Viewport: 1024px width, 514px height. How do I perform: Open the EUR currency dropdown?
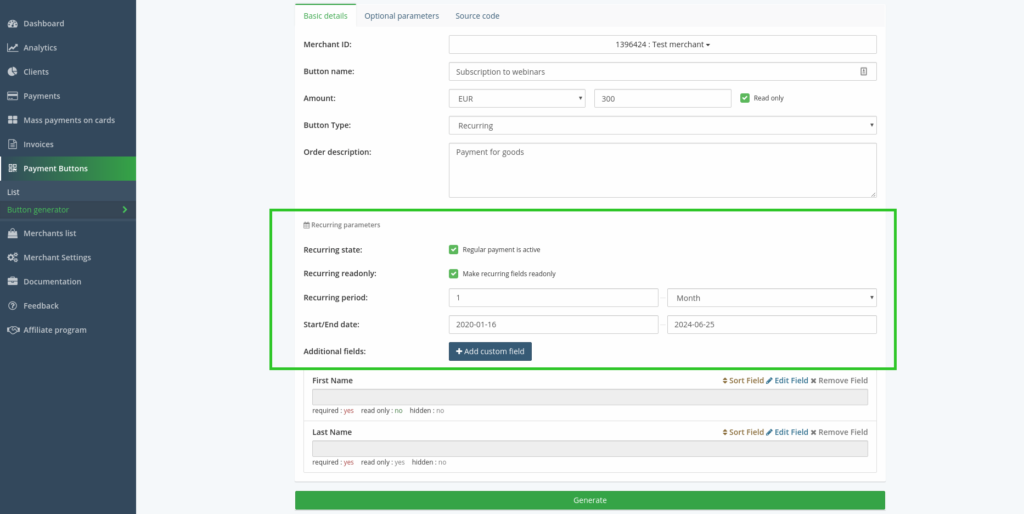click(x=517, y=99)
